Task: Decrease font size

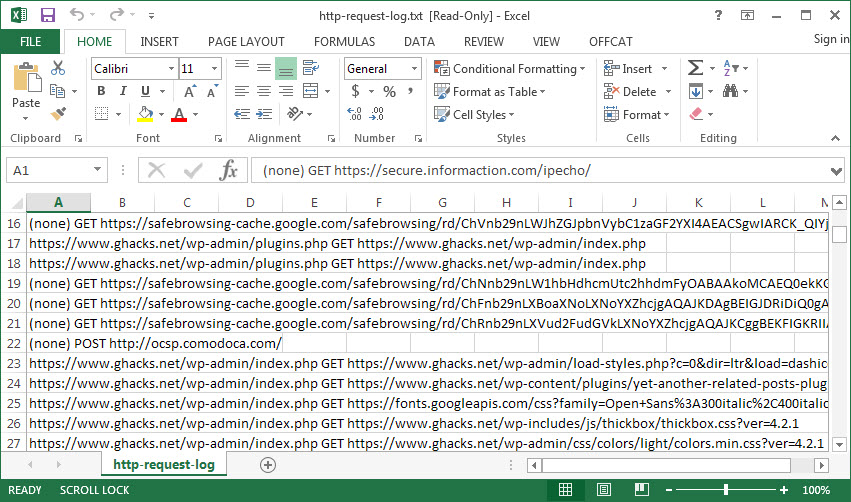Action: [x=212, y=91]
